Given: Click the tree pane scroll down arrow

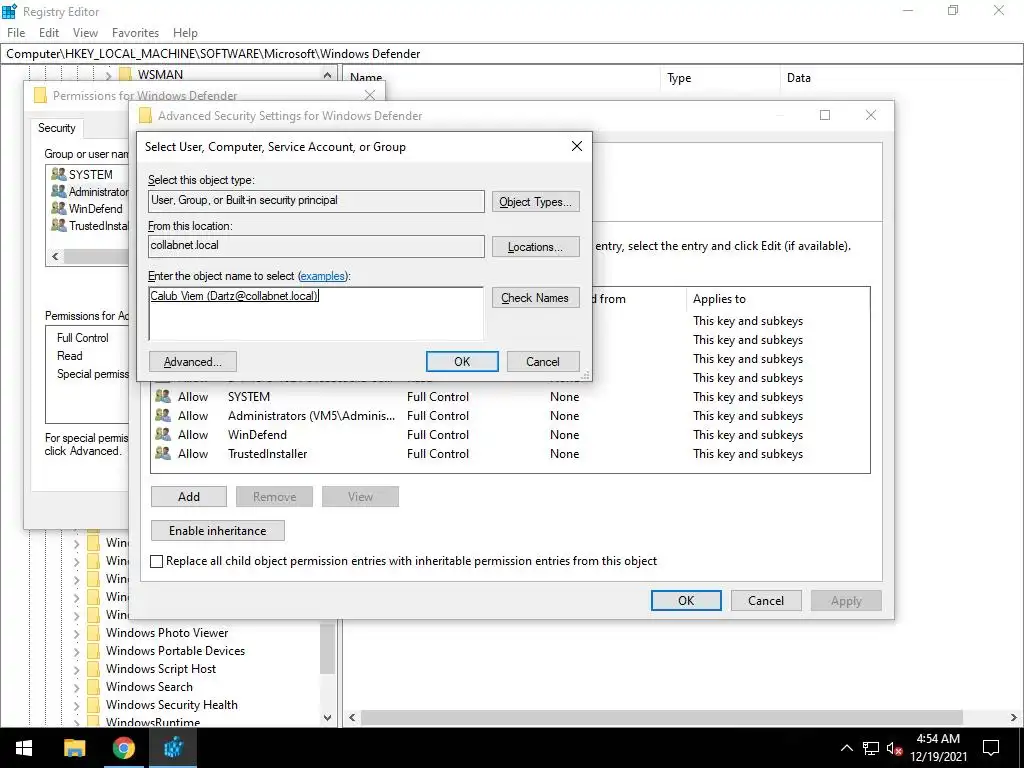Looking at the screenshot, I should tap(327, 717).
